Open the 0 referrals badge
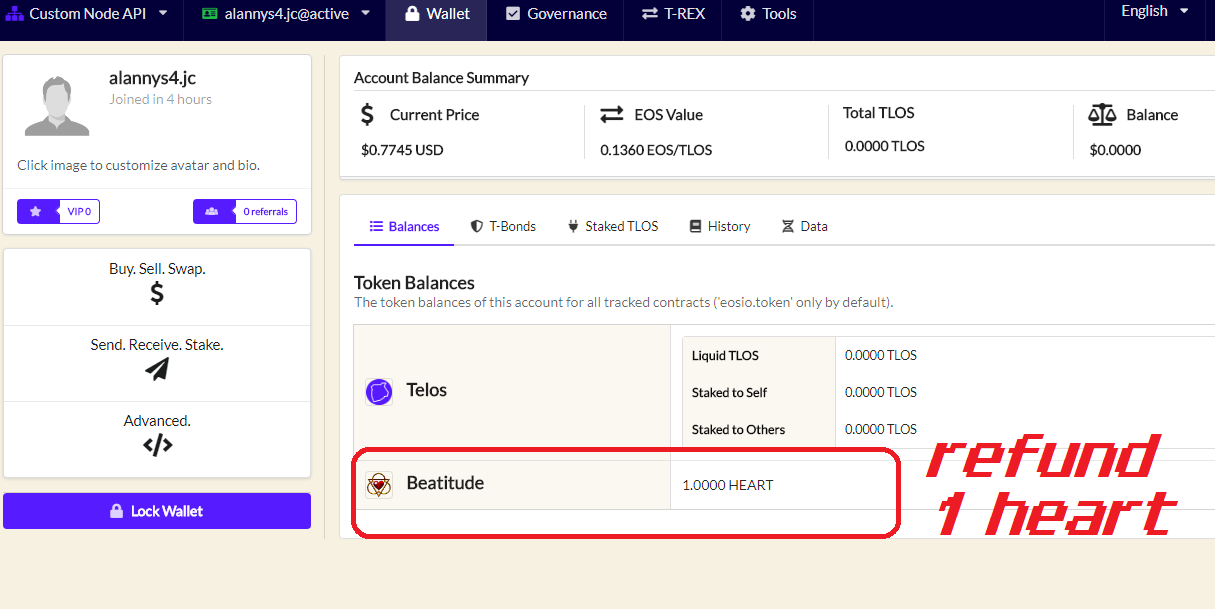 245,212
